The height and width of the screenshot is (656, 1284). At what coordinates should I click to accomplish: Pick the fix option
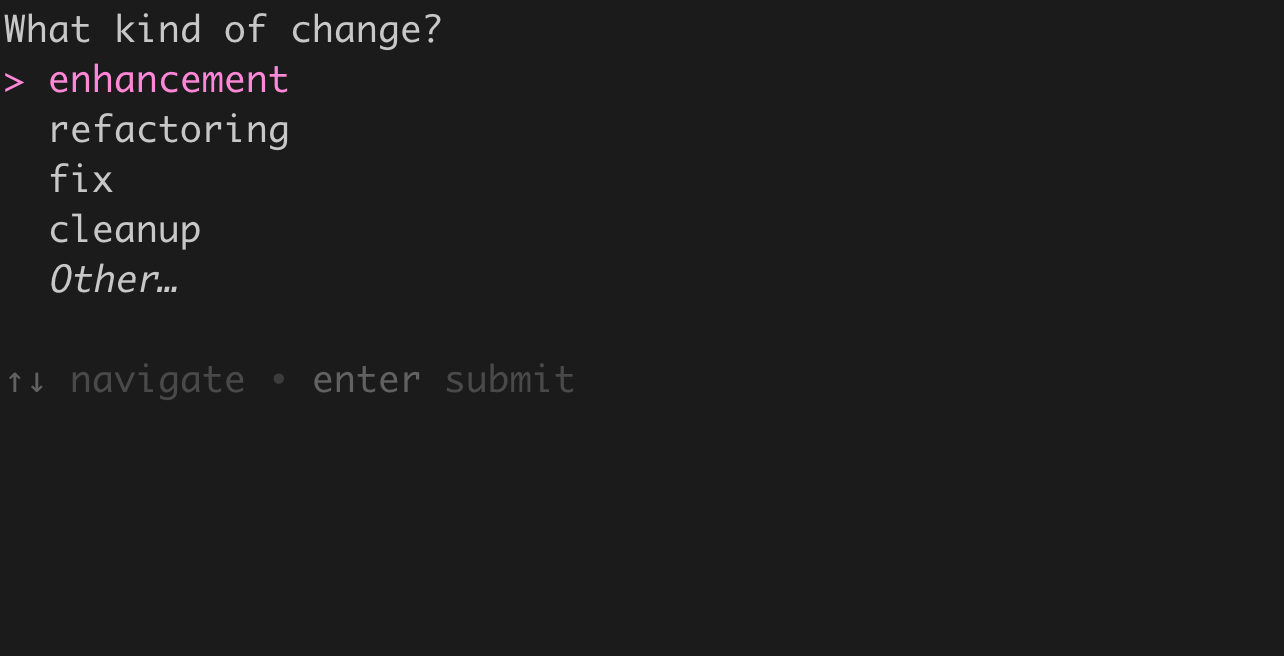(80, 178)
